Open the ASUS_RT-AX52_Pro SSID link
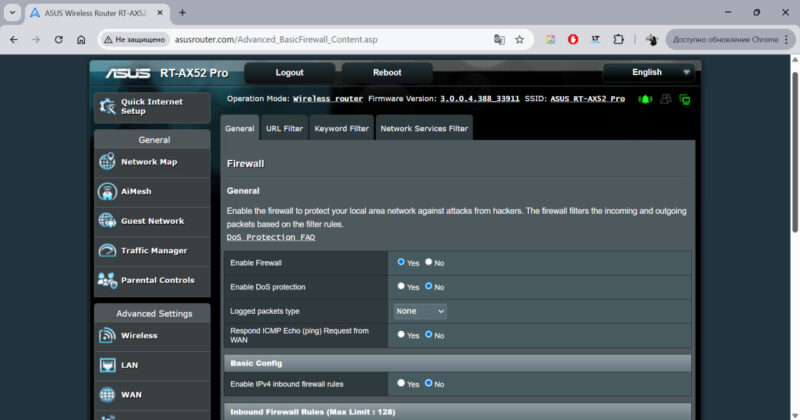This screenshot has height=420, width=800. click(x=587, y=98)
